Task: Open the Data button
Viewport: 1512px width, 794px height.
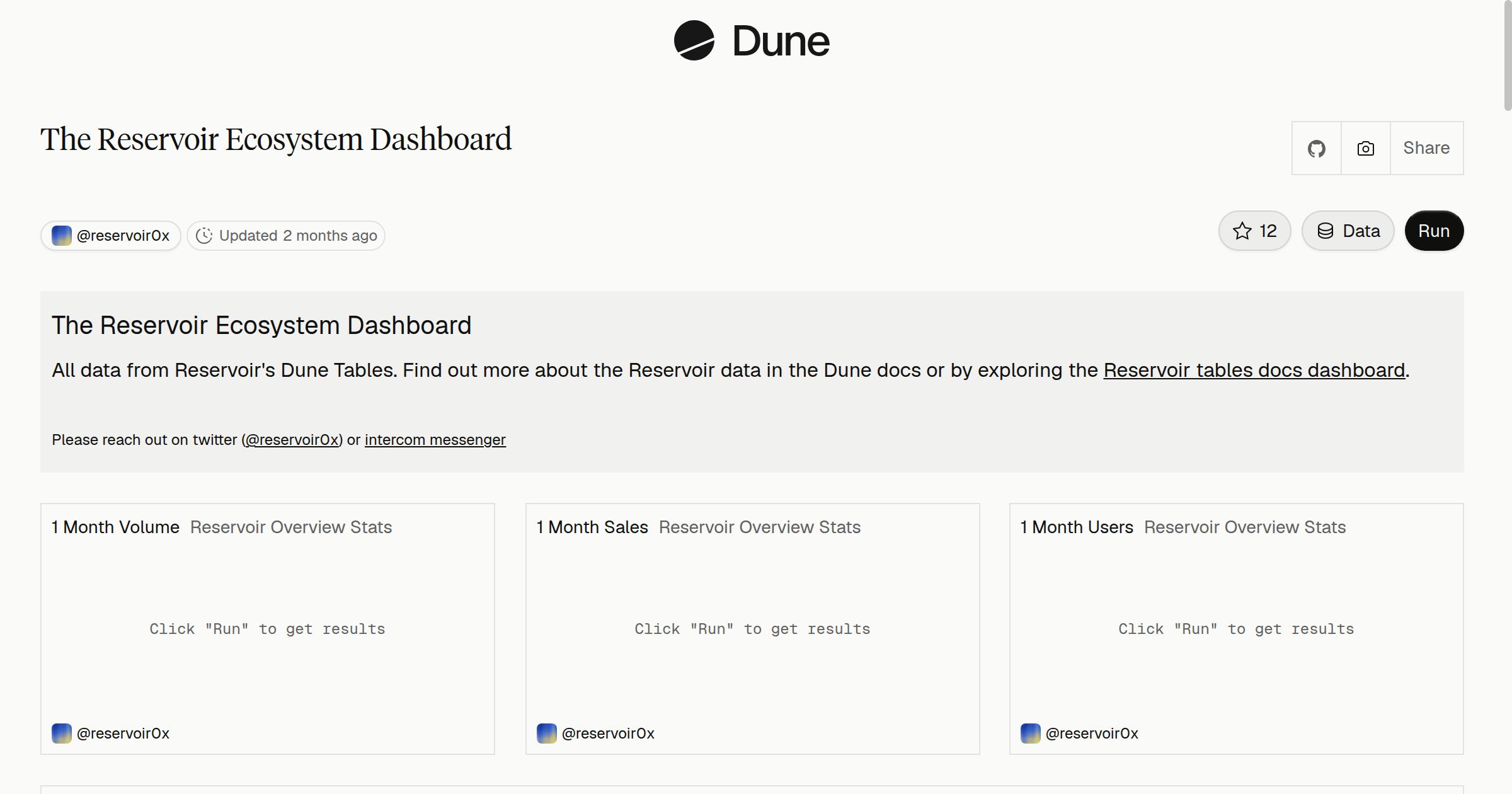Action: pyautogui.click(x=1348, y=231)
